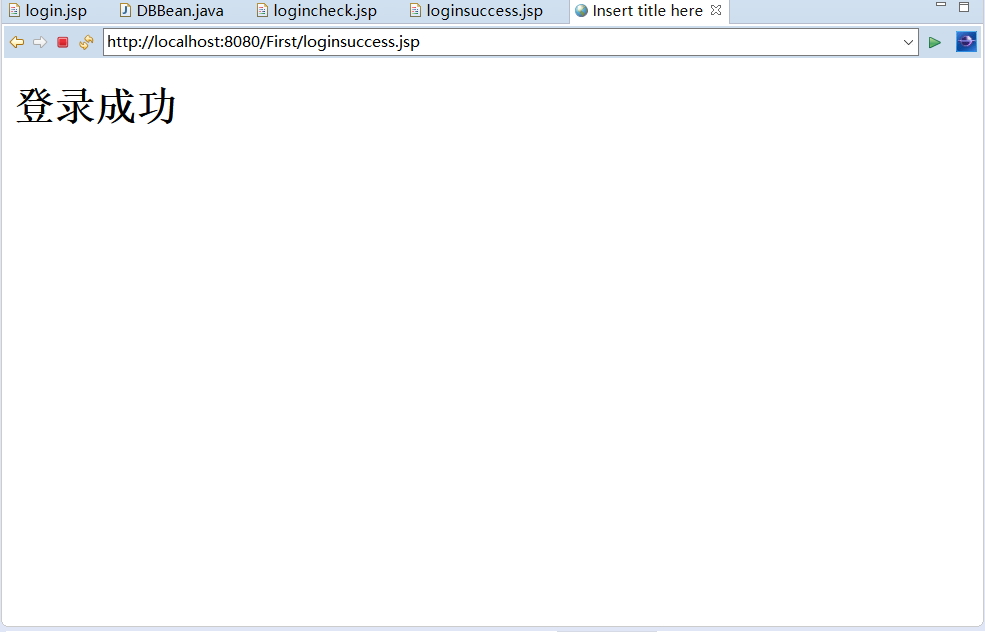Go forward in the internal browser
This screenshot has width=985, height=632.
[x=40, y=42]
